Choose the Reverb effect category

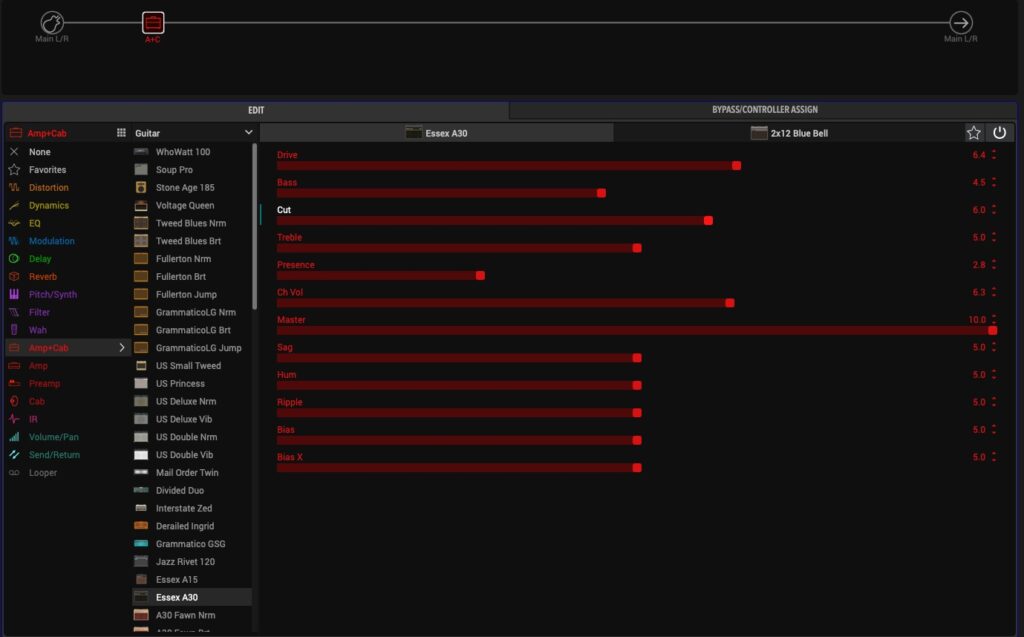pos(43,277)
